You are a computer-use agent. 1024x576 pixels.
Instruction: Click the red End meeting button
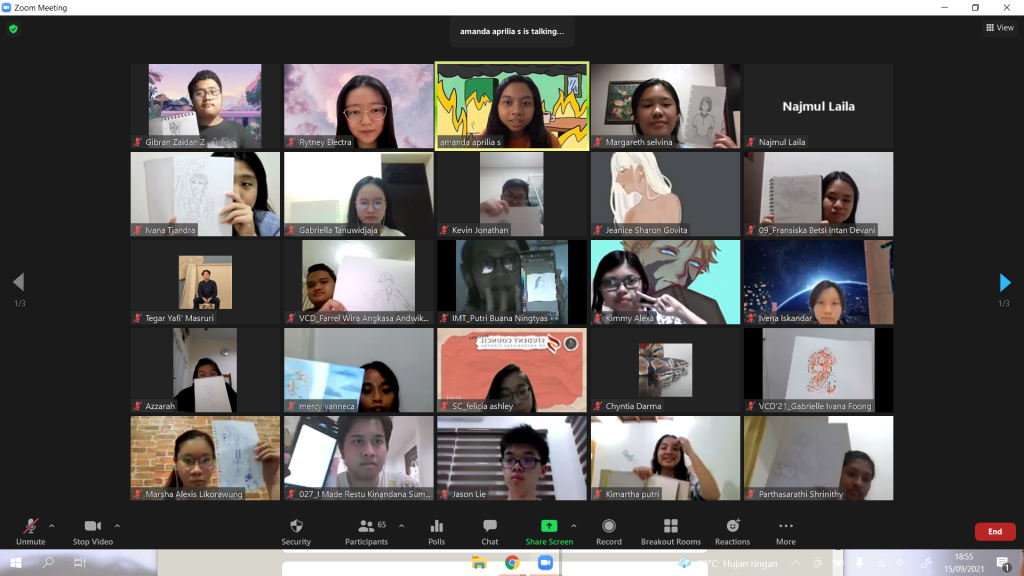pos(994,532)
